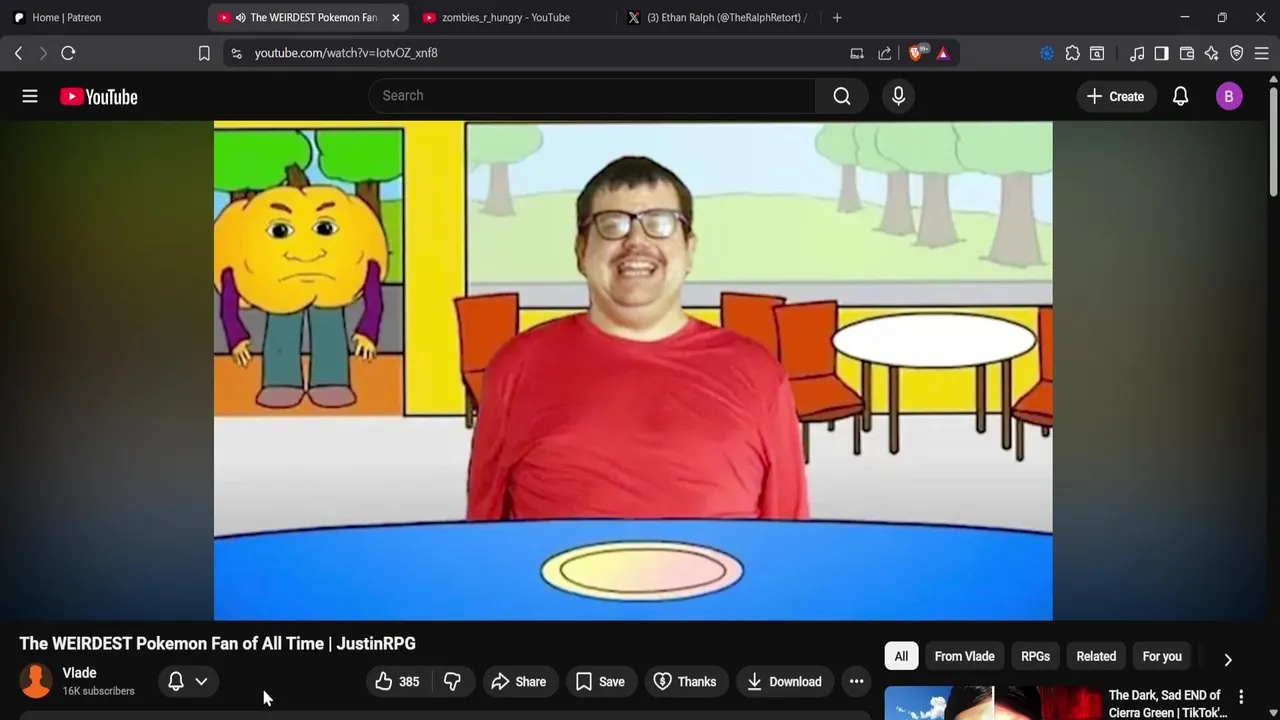Start voice search with microphone icon
Viewport: 1280px width, 720px height.
coord(898,96)
